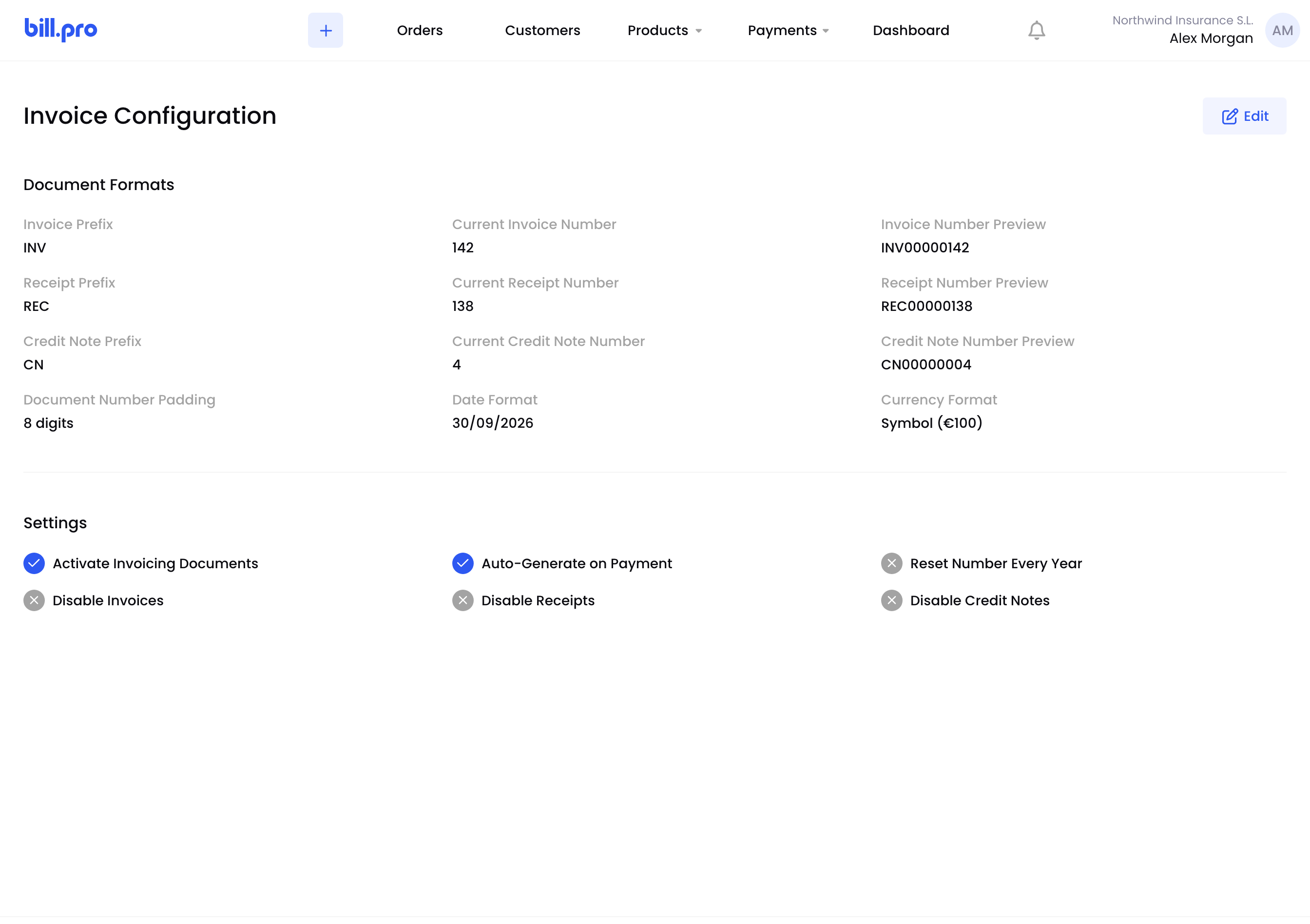This screenshot has height=924, width=1310.
Task: Click the bill.pro logo
Action: tap(60, 30)
